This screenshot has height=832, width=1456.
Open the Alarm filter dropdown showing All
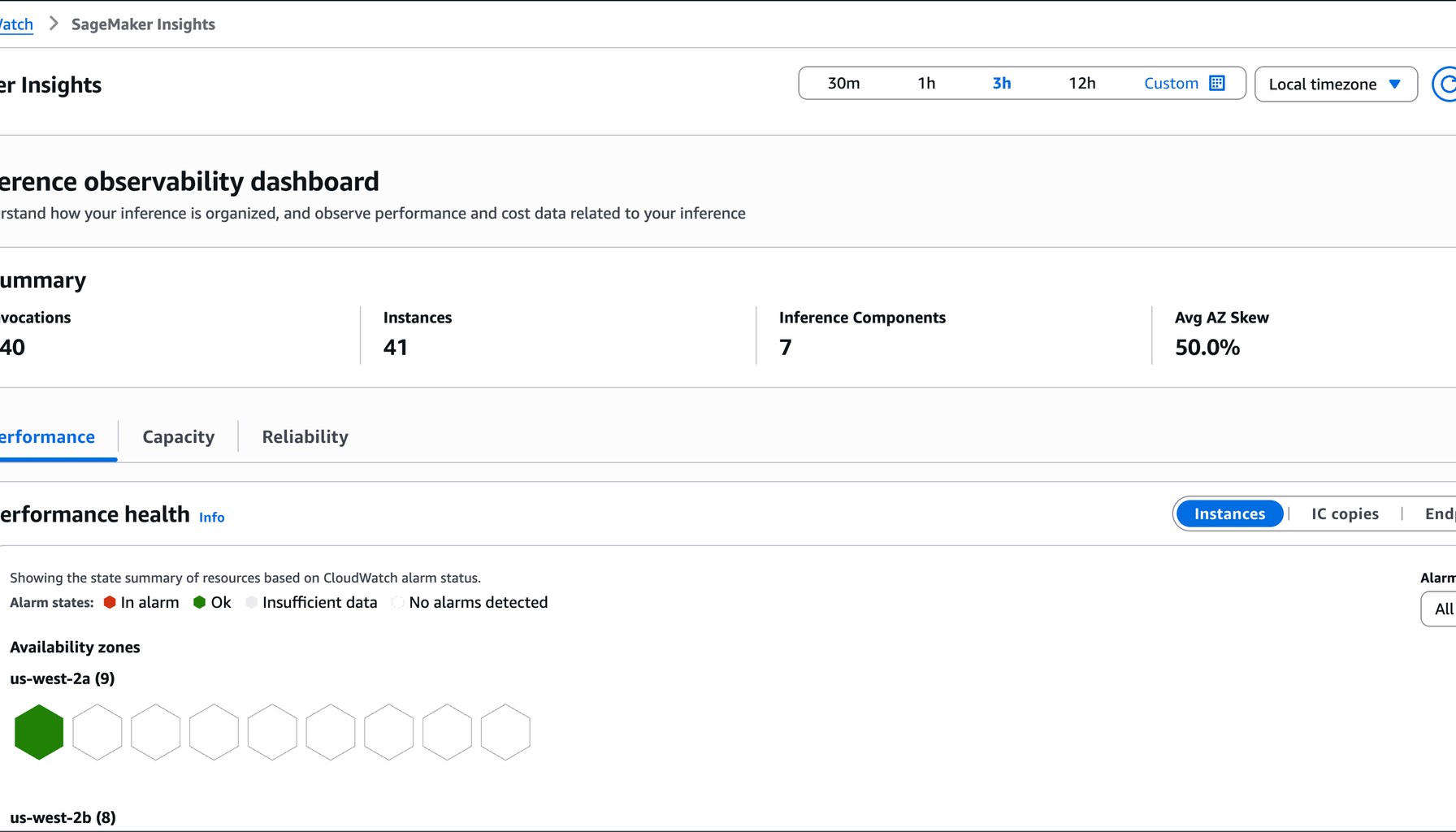click(x=1439, y=609)
